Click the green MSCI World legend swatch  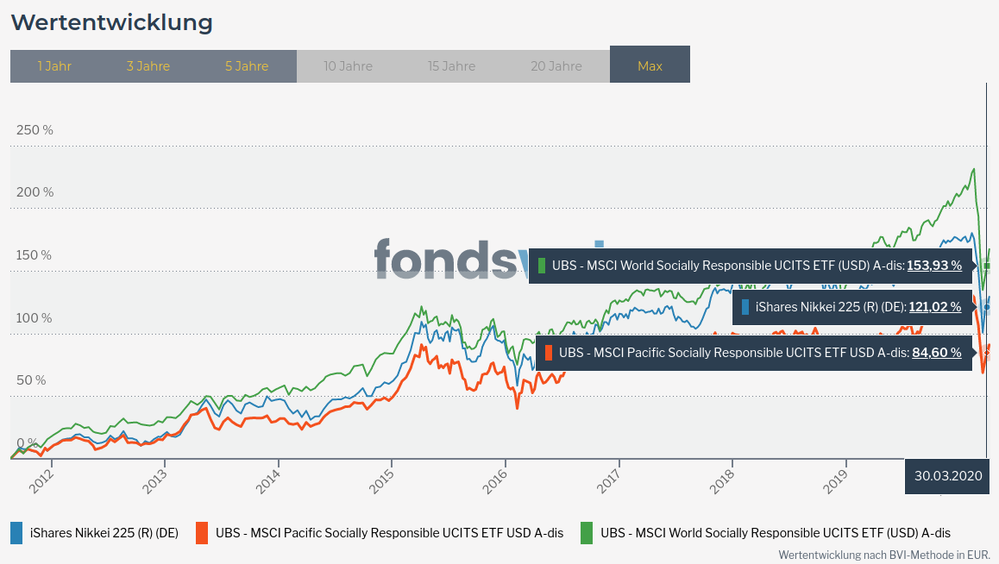click(x=588, y=533)
